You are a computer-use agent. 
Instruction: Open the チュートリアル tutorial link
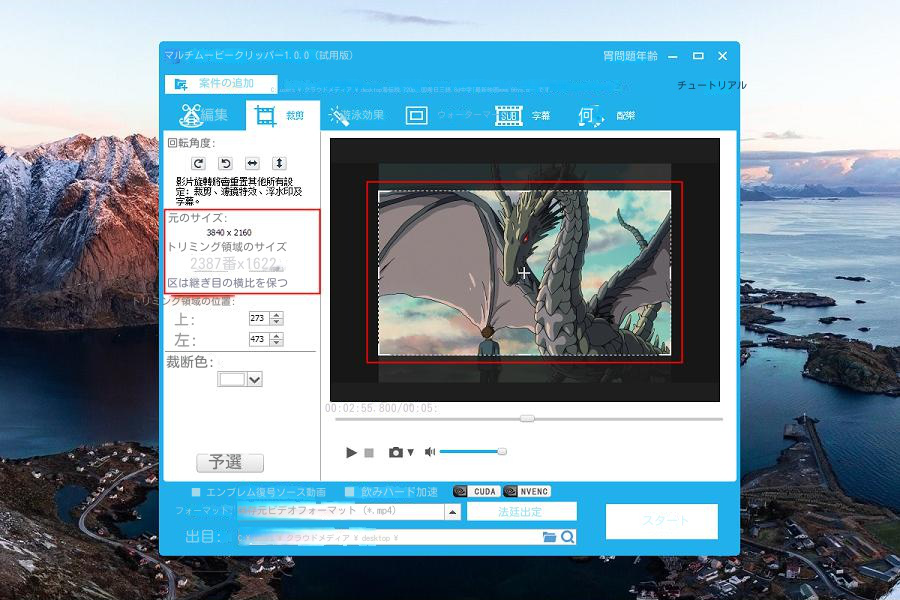tap(711, 85)
